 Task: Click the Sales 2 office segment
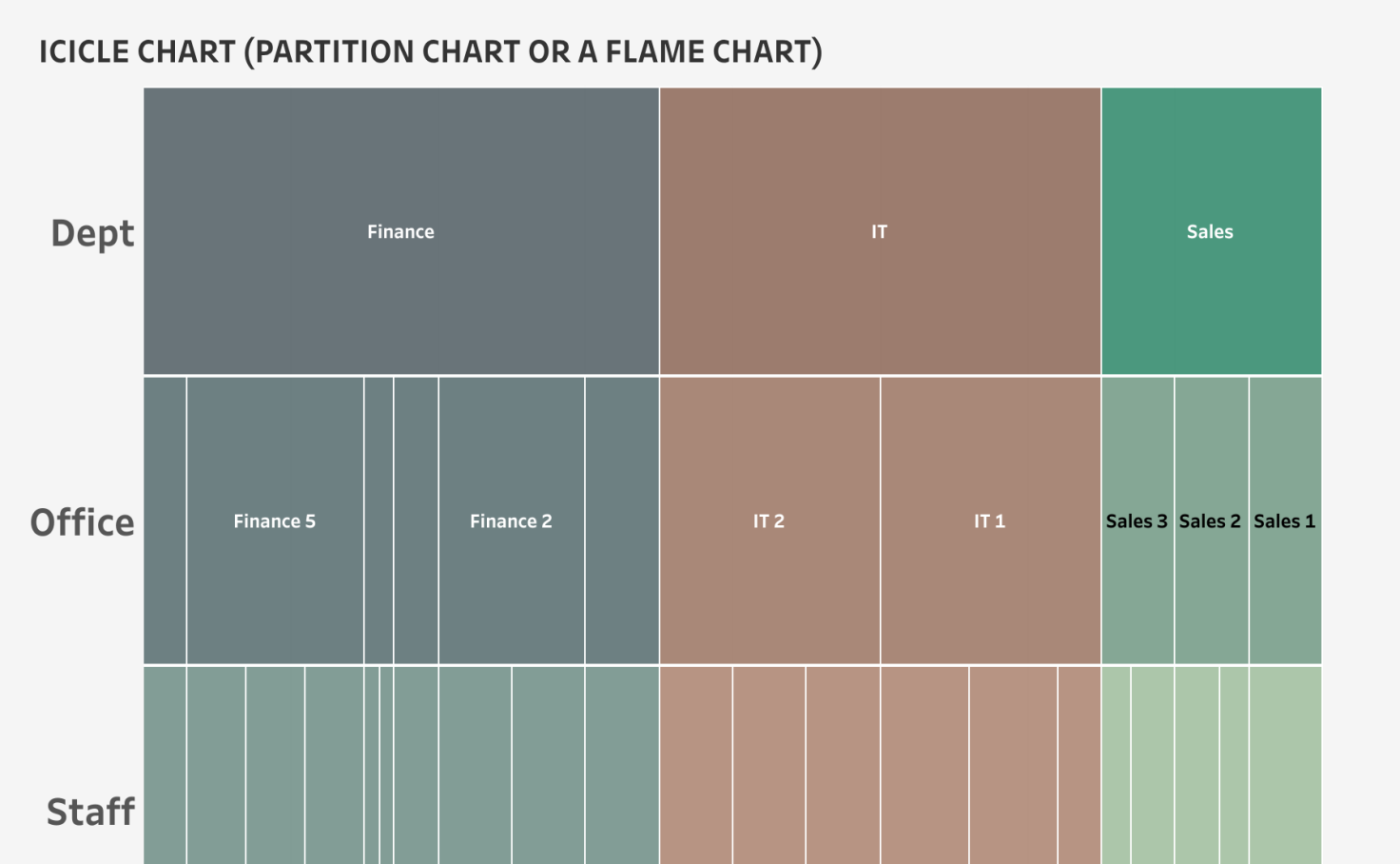(x=1210, y=520)
